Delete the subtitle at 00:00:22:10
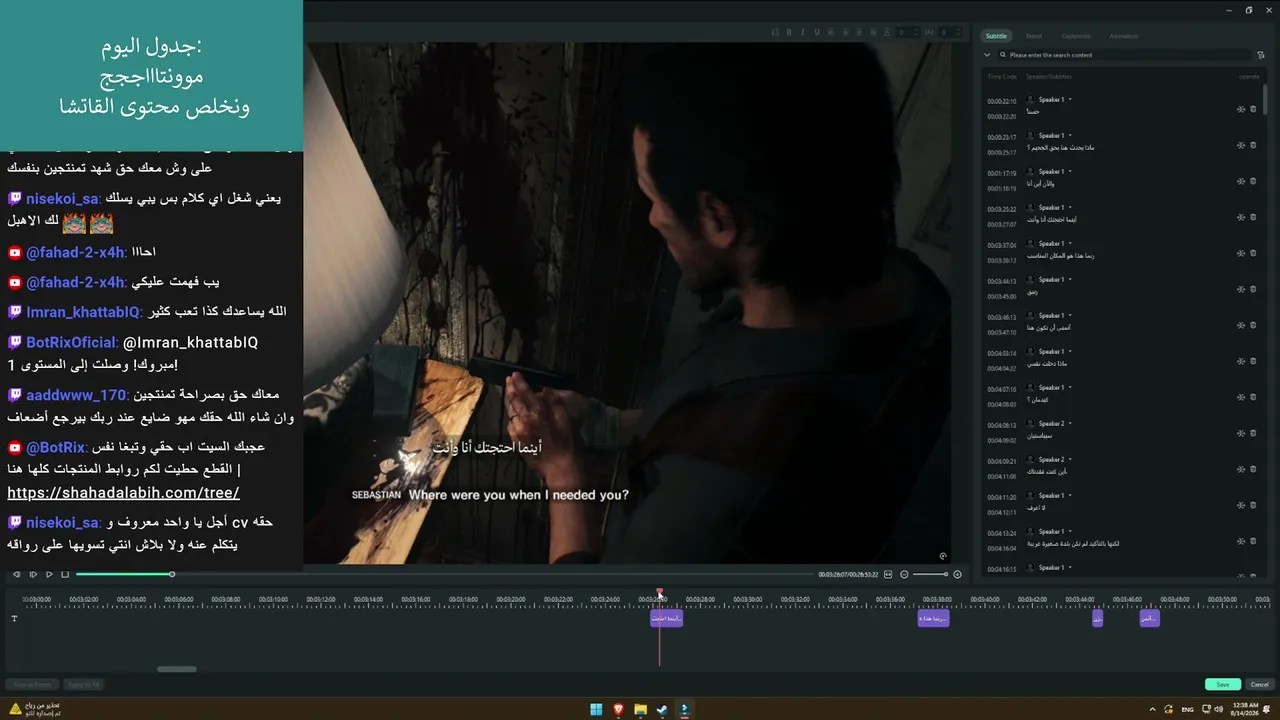1280x720 pixels. 1253,109
